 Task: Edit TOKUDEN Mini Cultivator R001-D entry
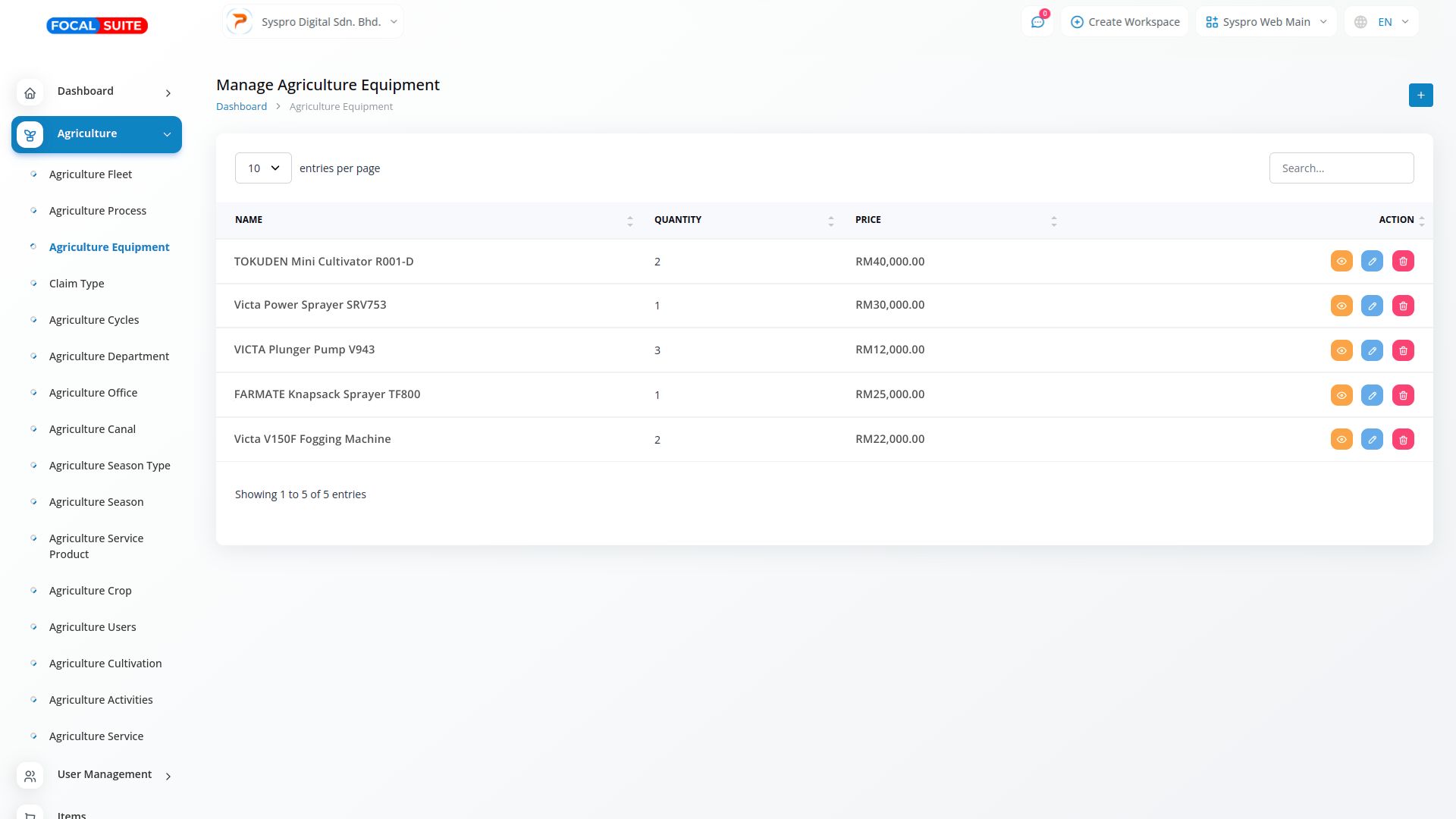point(1372,262)
